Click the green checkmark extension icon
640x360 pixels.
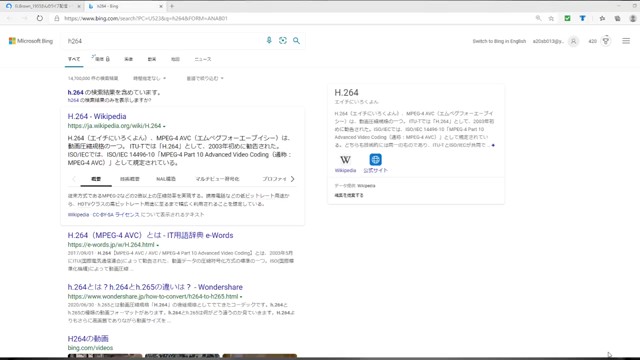[x=567, y=18]
